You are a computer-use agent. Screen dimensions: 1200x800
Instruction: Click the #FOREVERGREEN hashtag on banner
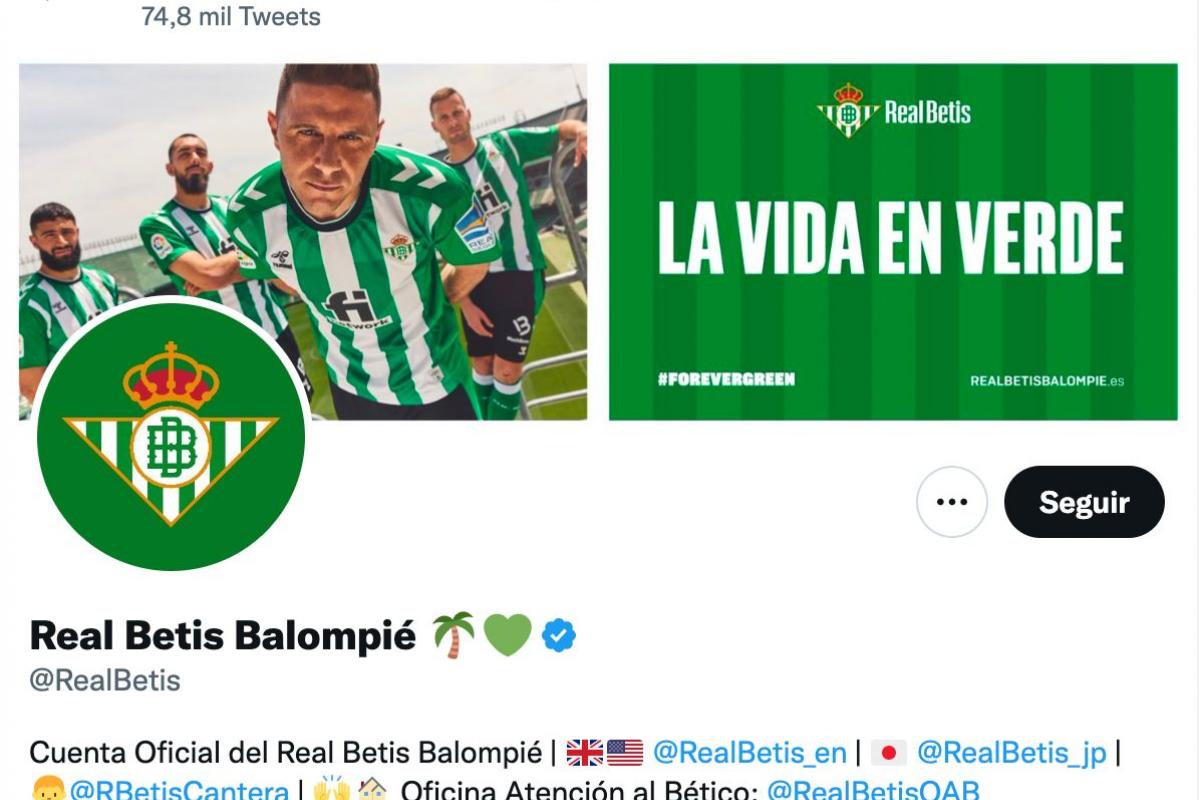(726, 380)
